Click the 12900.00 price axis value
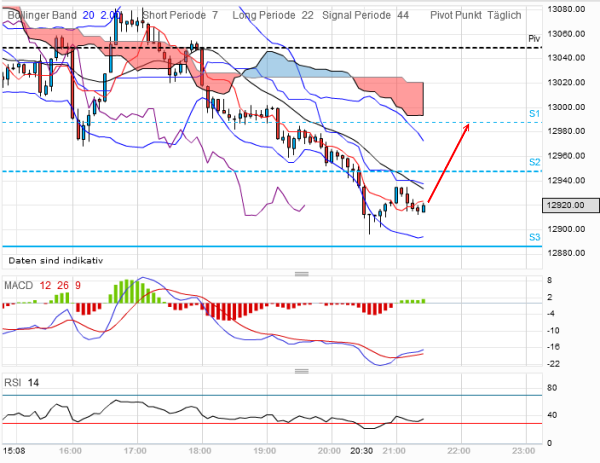 coord(566,229)
